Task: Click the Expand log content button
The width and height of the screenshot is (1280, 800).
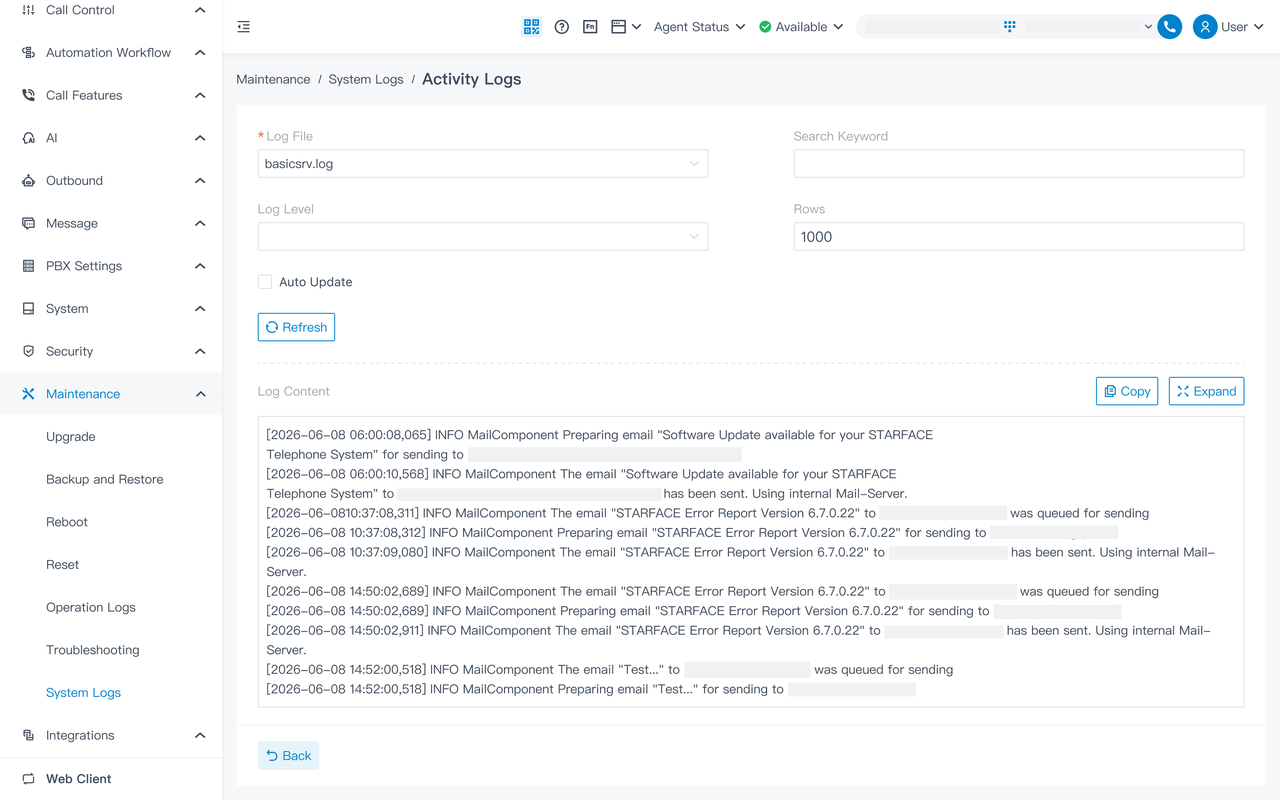Action: pos(1206,391)
